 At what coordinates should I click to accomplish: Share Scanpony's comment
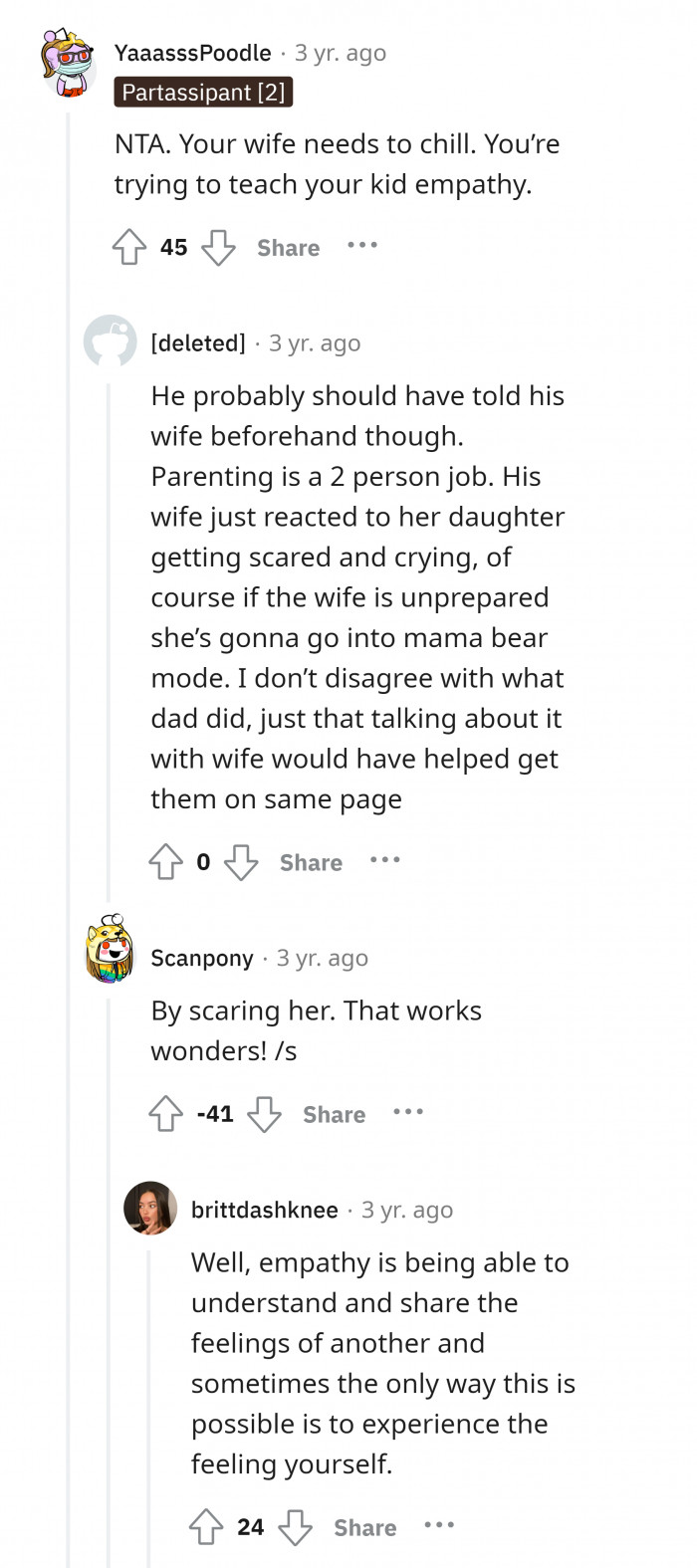coord(334,1115)
